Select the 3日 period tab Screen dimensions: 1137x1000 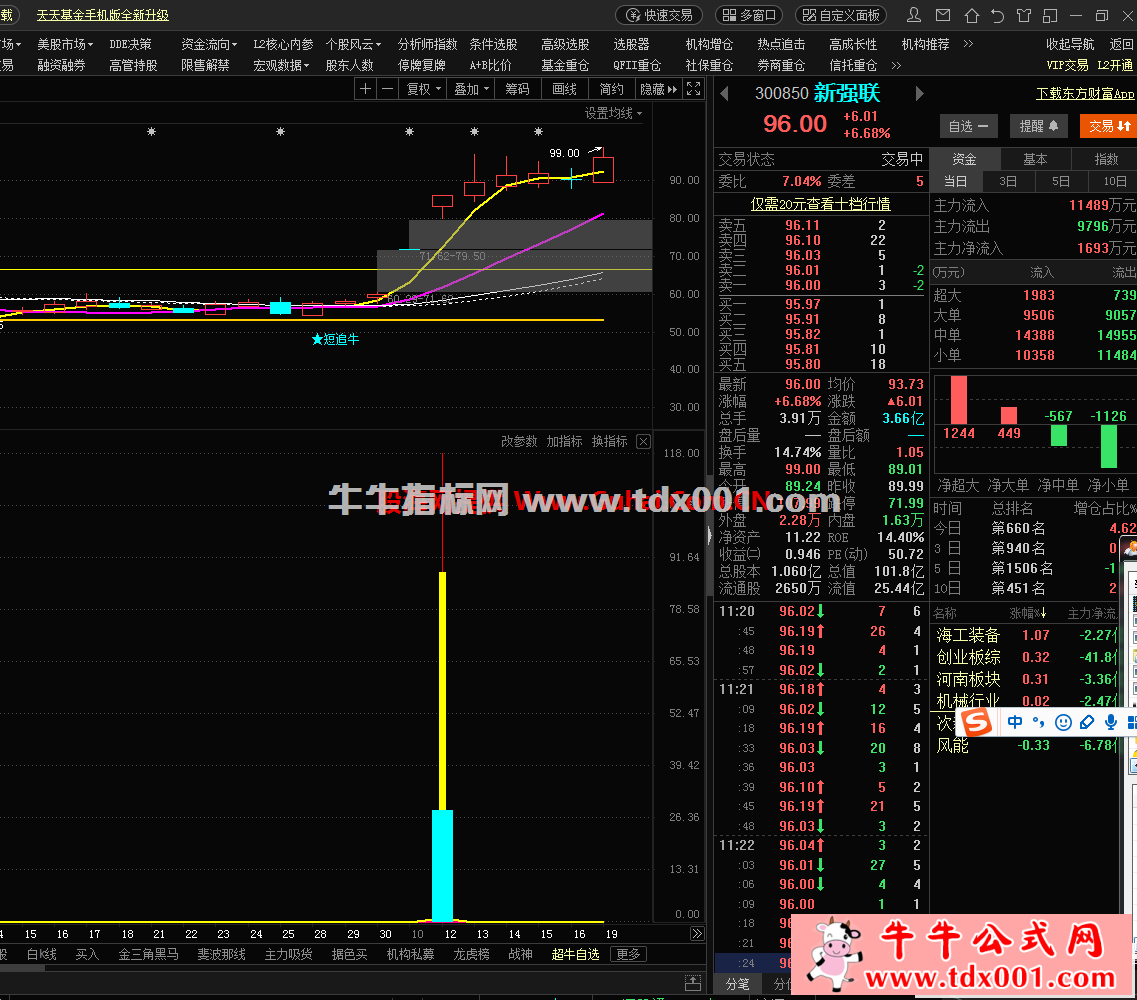coord(1008,181)
